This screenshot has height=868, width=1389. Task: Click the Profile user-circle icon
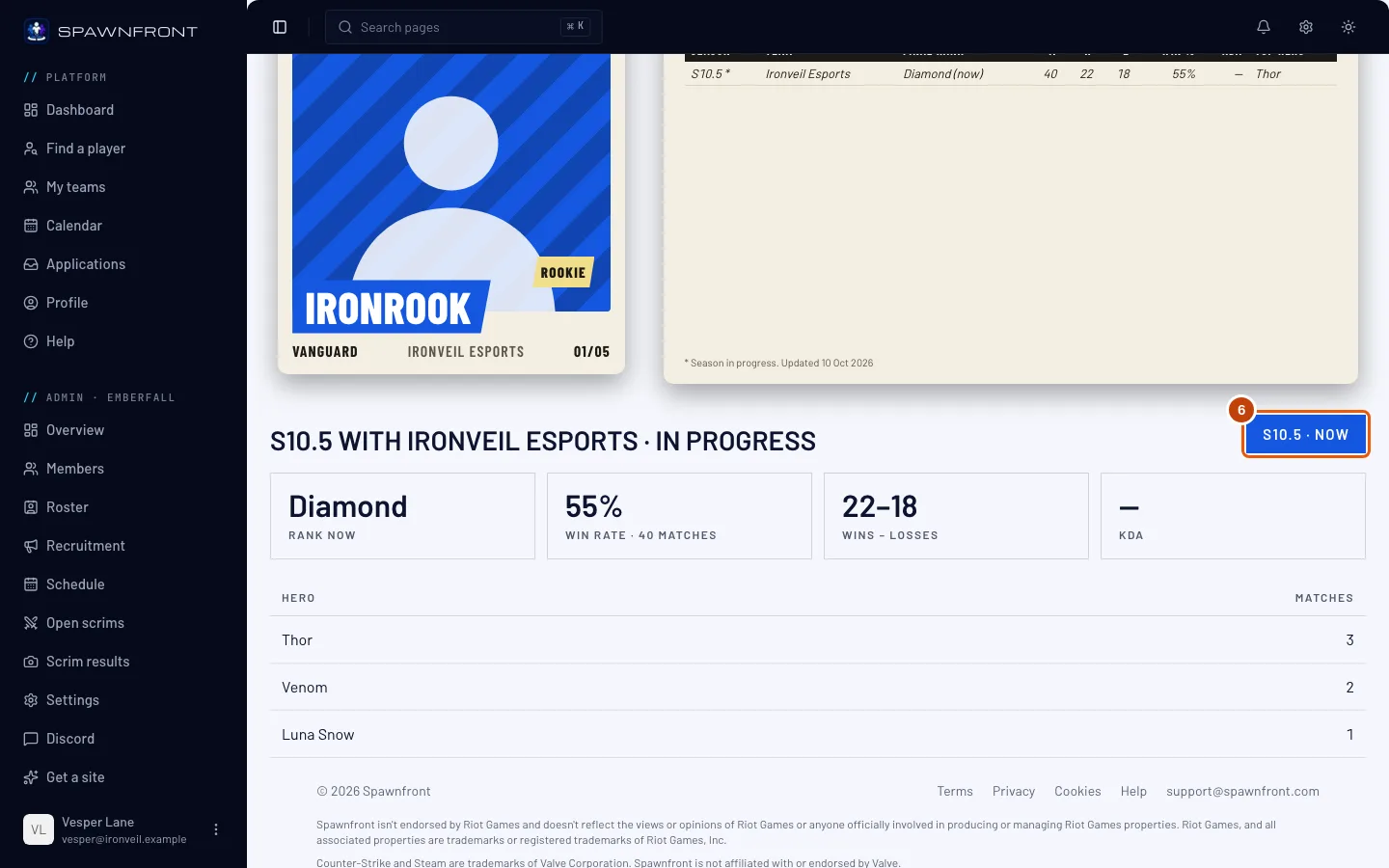31,303
